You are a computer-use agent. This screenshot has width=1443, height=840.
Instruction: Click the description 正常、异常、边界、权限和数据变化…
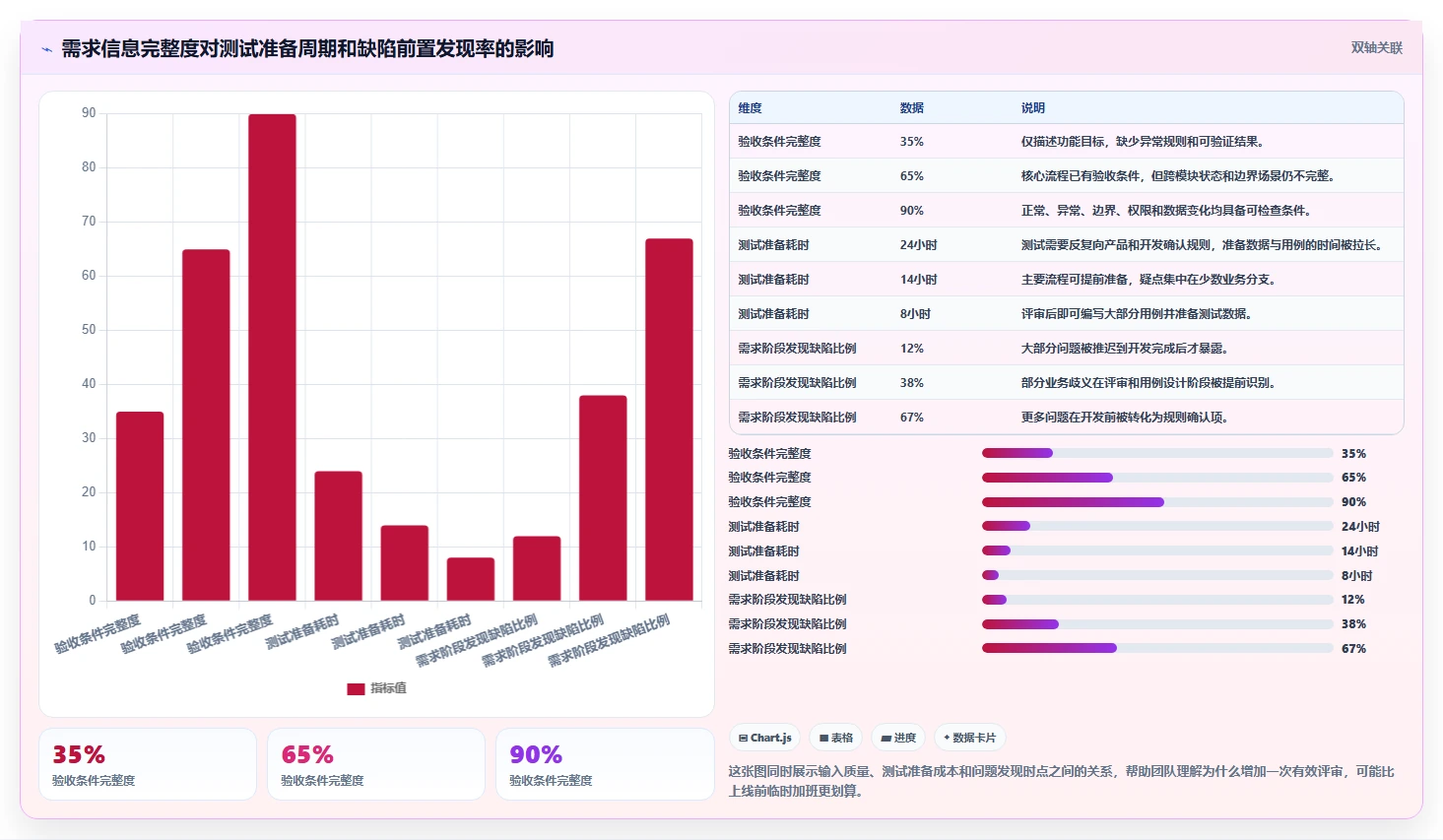pos(1168,211)
